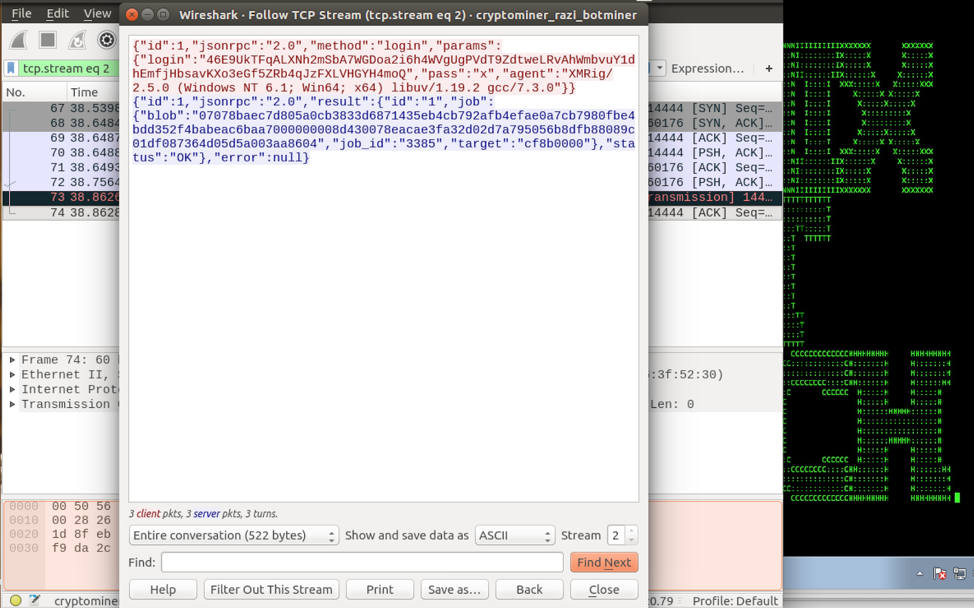
Task: Open the ASCII data format dropdown
Action: click(514, 536)
